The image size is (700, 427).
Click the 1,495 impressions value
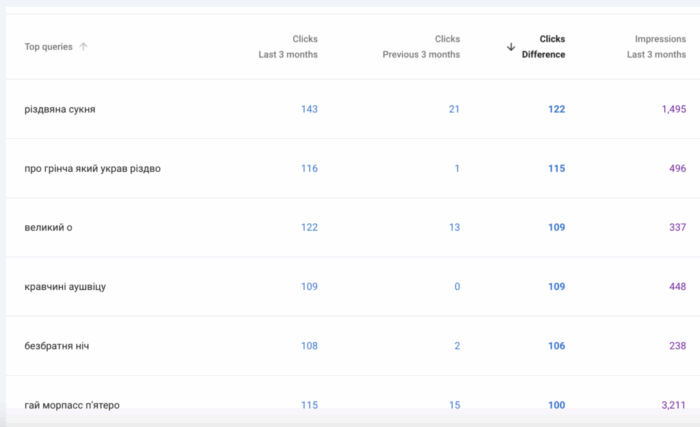click(x=669, y=109)
